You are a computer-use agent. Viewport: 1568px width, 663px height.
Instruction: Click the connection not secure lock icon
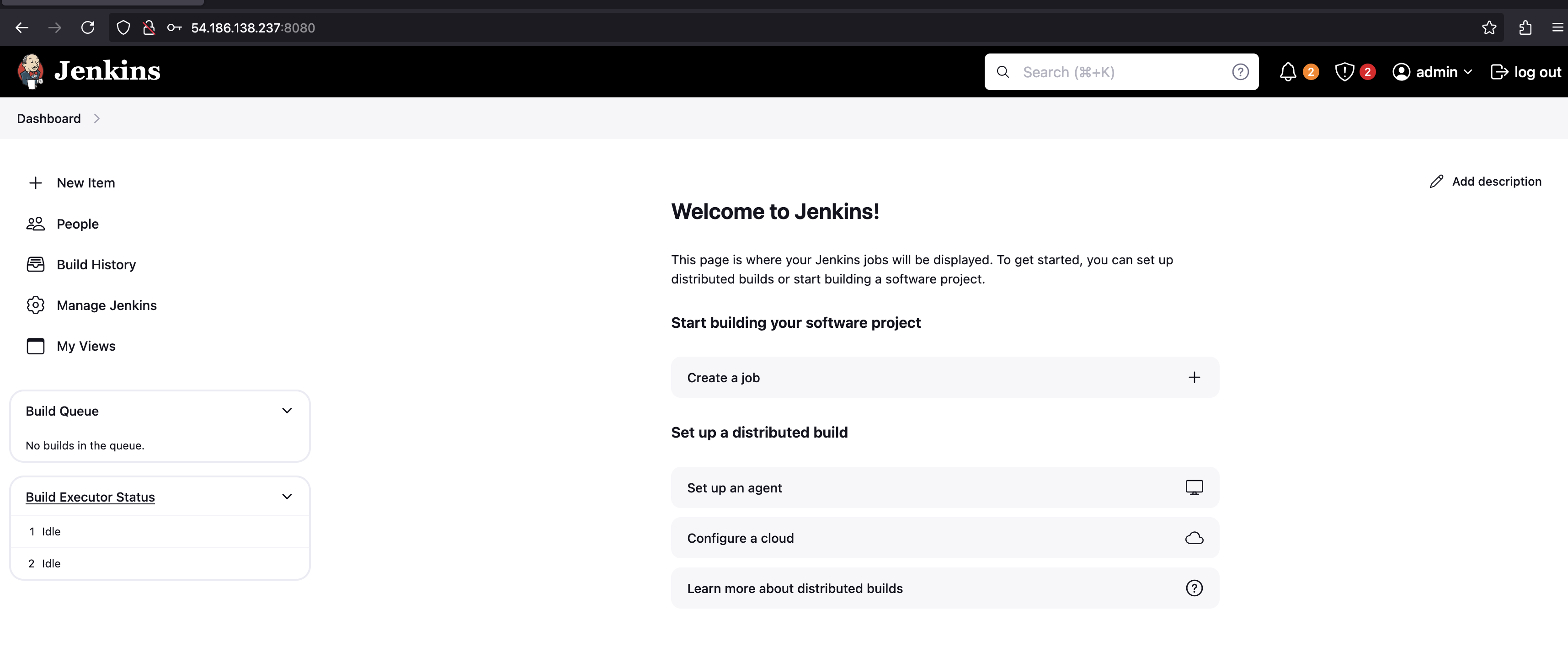[x=149, y=27]
